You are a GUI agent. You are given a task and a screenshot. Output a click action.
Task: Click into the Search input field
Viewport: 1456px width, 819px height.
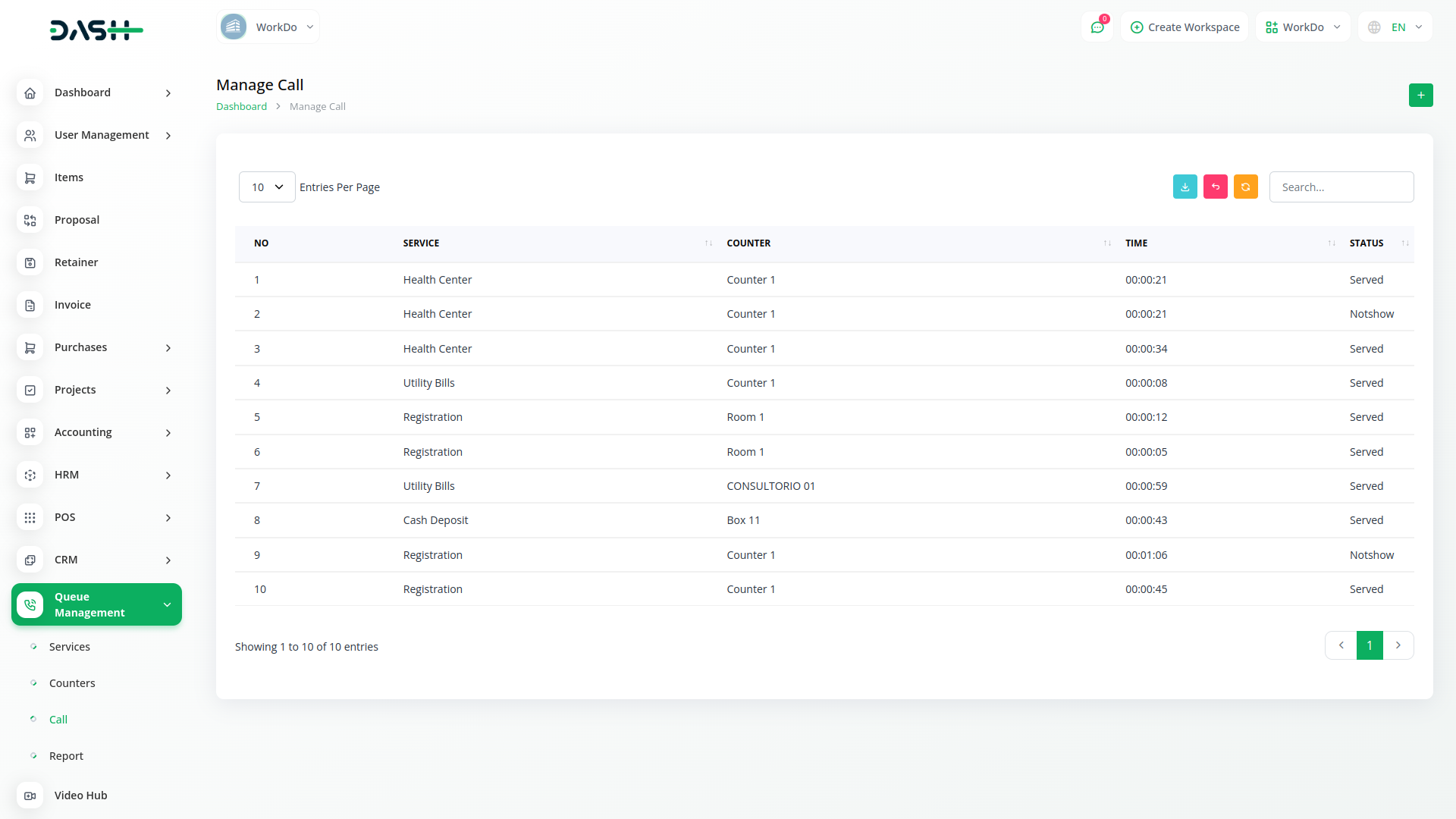pos(1341,187)
